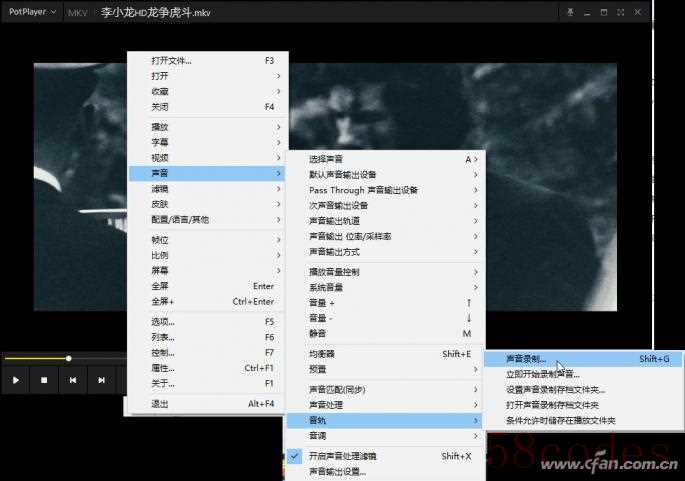Skip to next track button
Screen dimensions: 685x481
[101, 380]
